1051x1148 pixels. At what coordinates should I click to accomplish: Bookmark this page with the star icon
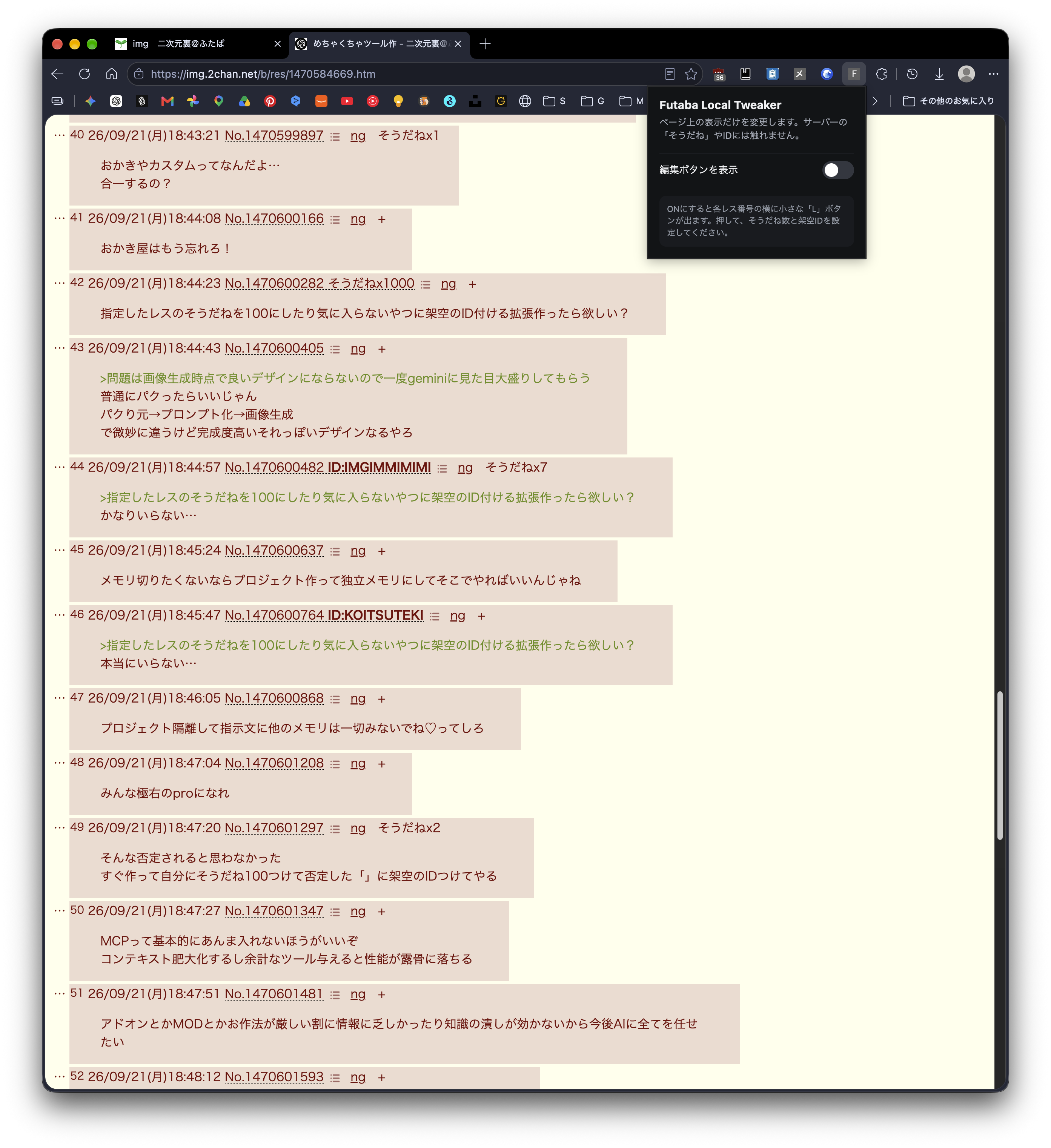click(x=690, y=74)
